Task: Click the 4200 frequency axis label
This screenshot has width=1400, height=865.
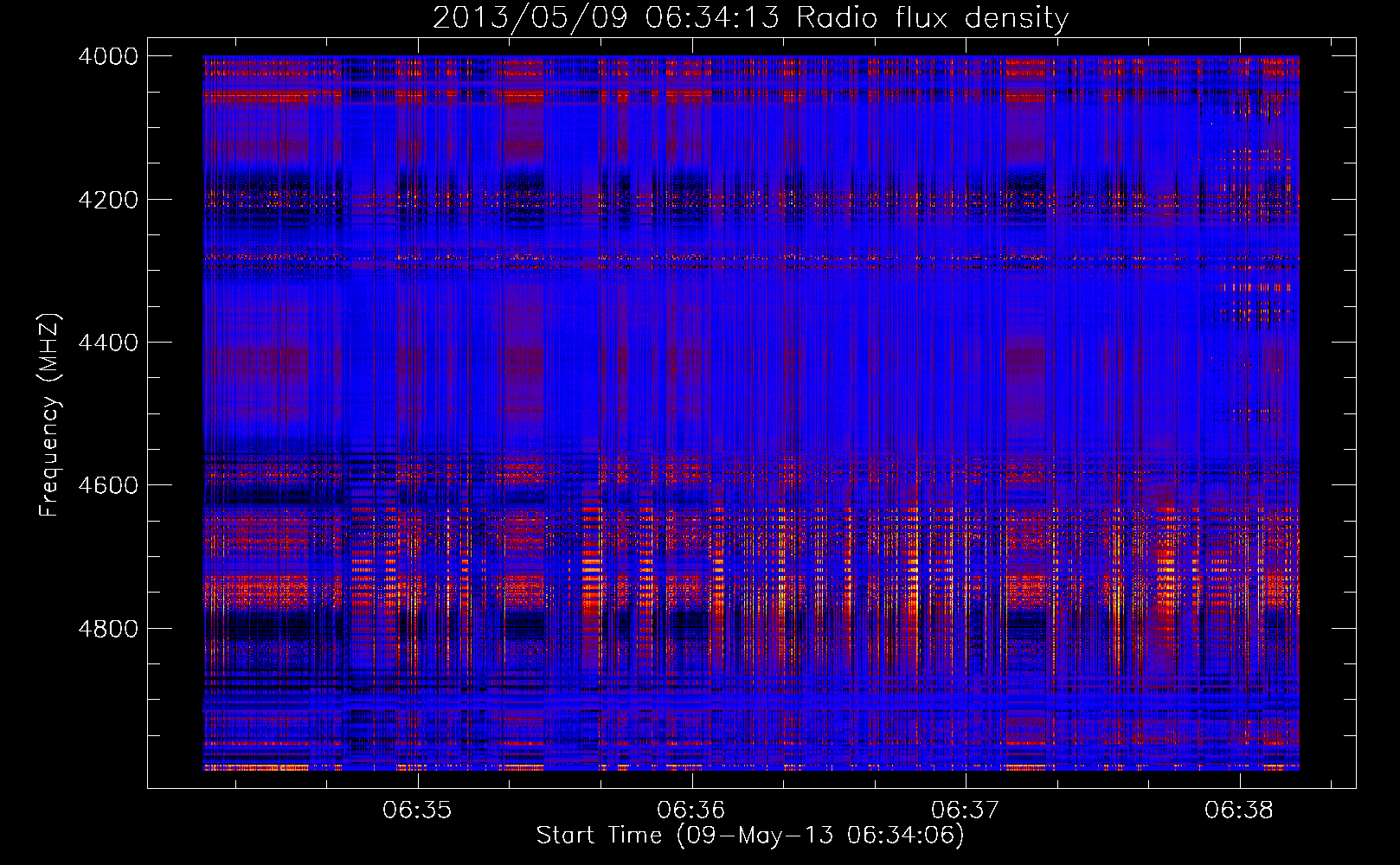Action: click(x=108, y=200)
